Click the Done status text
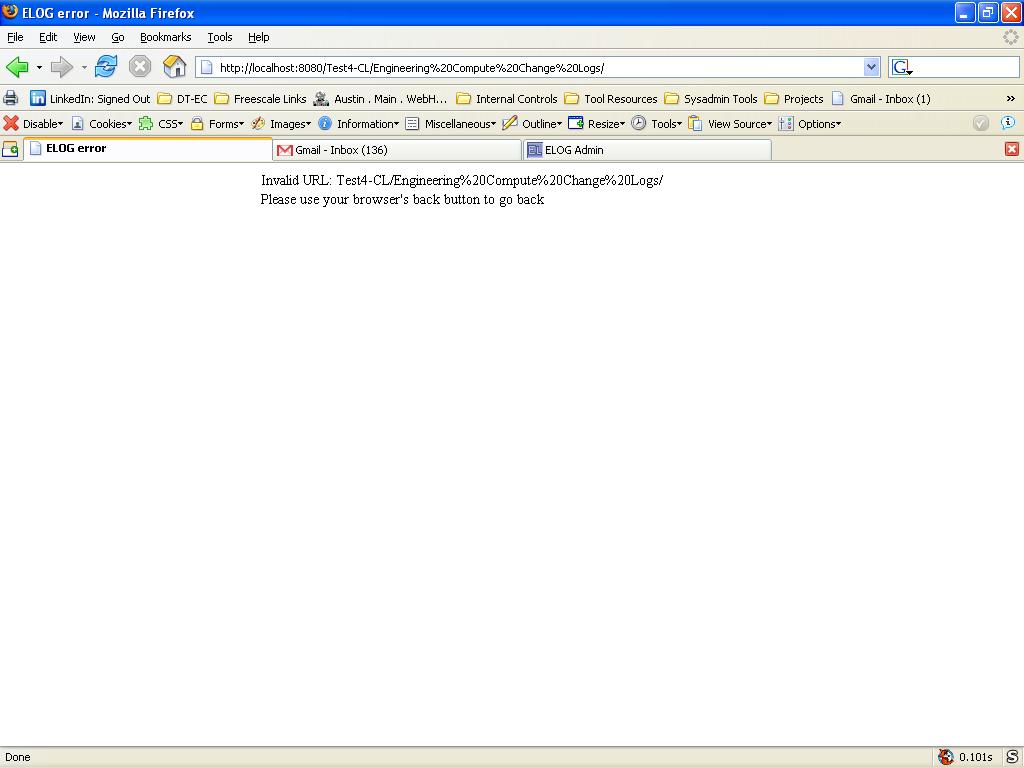 tap(18, 757)
